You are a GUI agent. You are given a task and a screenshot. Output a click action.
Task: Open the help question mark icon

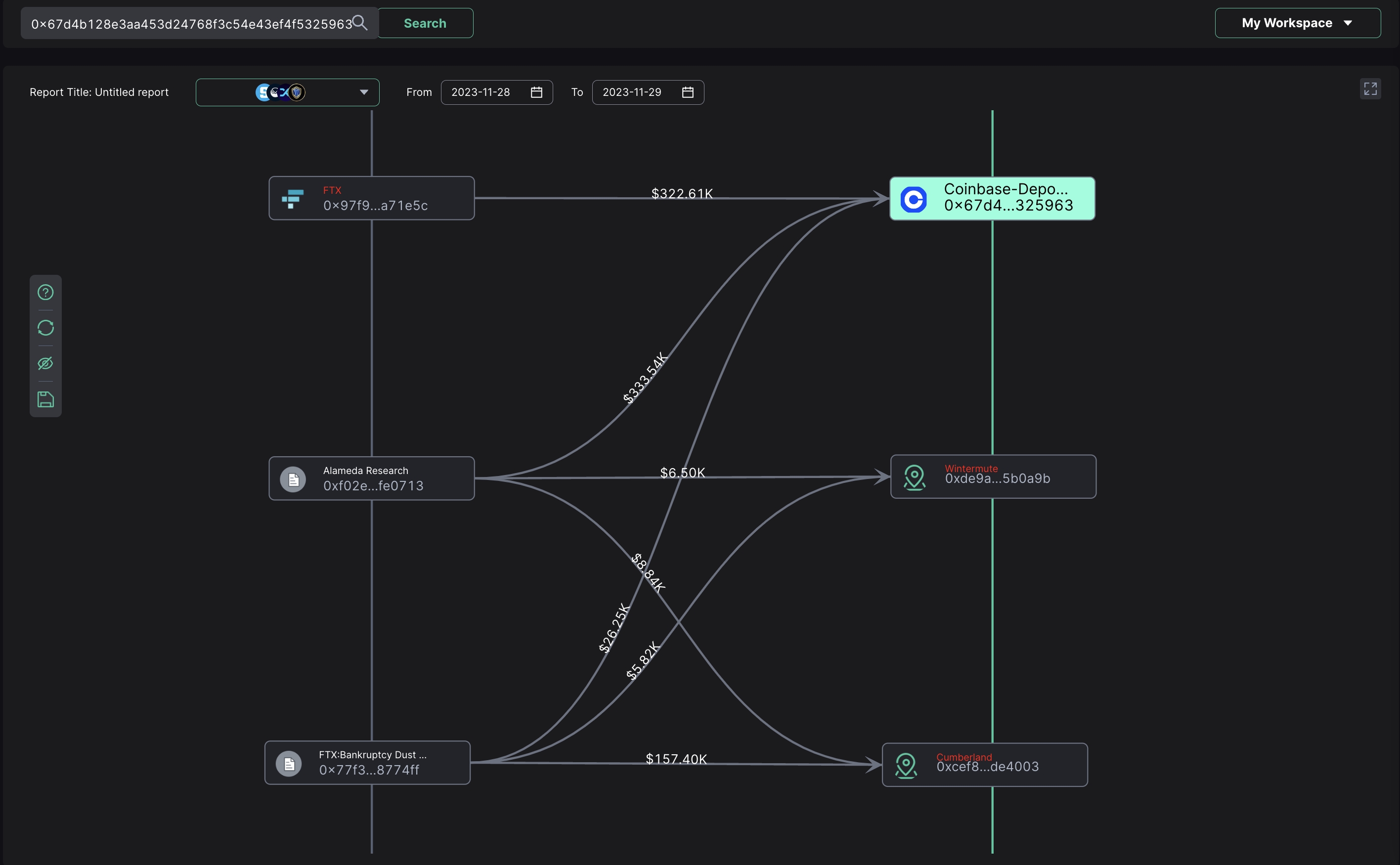coord(46,292)
